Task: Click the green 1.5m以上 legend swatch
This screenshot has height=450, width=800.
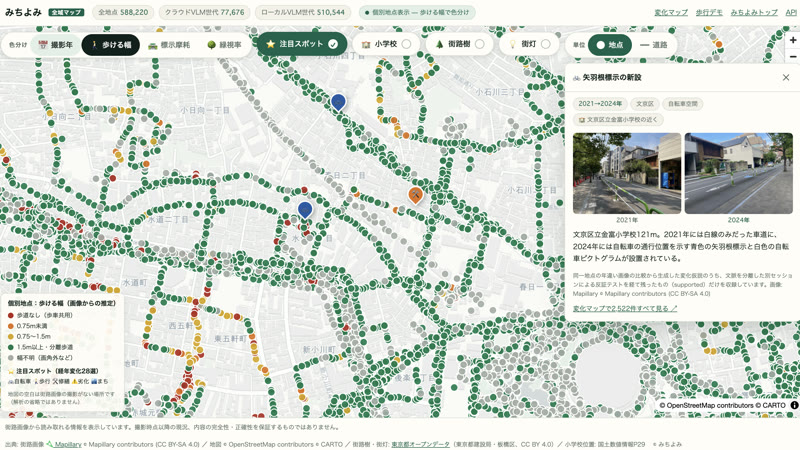Action: click(x=11, y=347)
